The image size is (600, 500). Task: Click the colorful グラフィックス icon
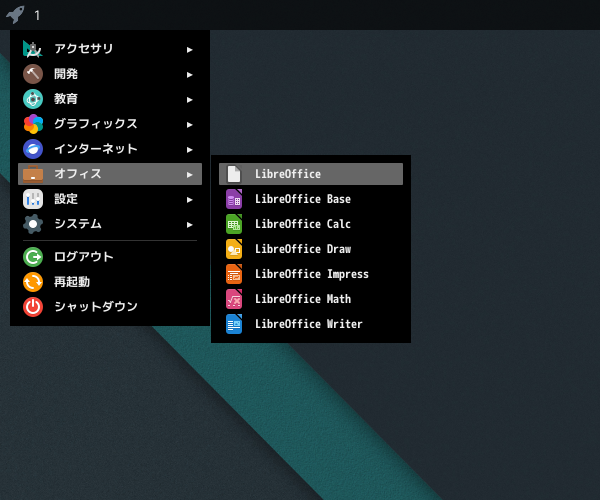coord(33,124)
